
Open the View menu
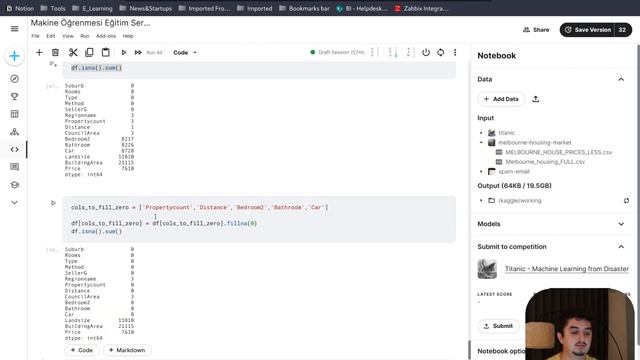(68, 36)
